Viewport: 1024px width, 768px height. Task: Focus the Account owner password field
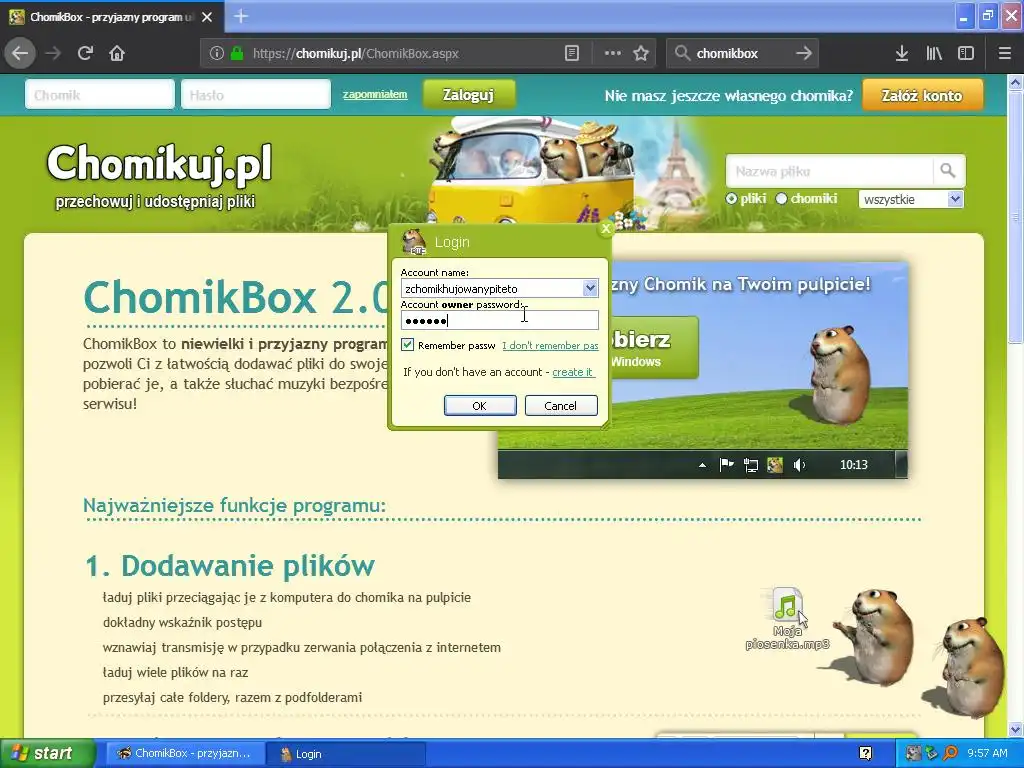[500, 320]
